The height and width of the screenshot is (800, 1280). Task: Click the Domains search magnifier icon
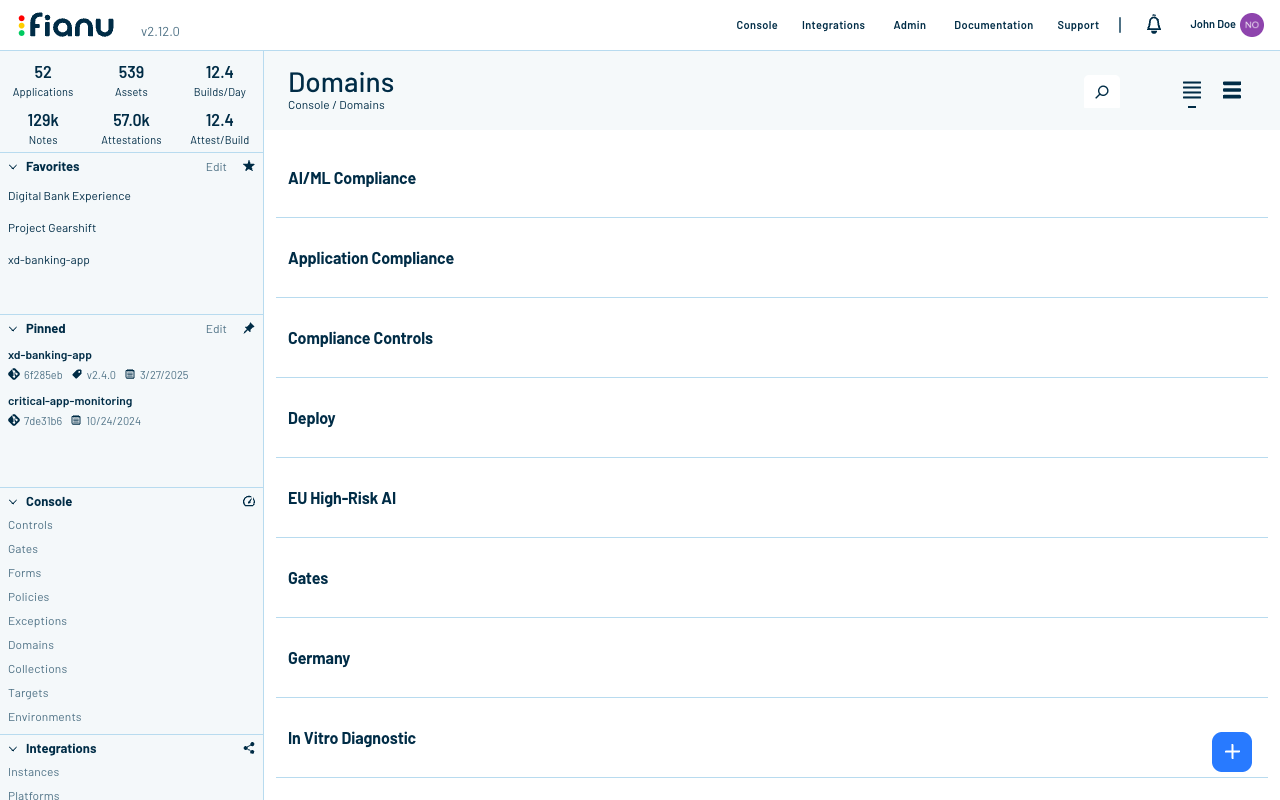(x=1102, y=92)
